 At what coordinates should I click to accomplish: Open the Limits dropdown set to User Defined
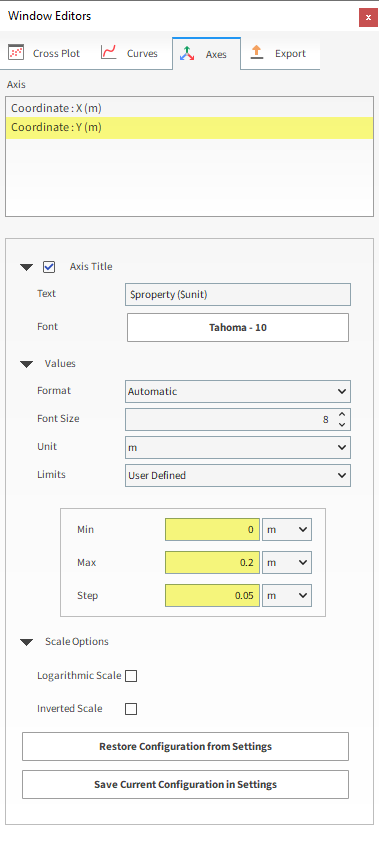pos(238,475)
